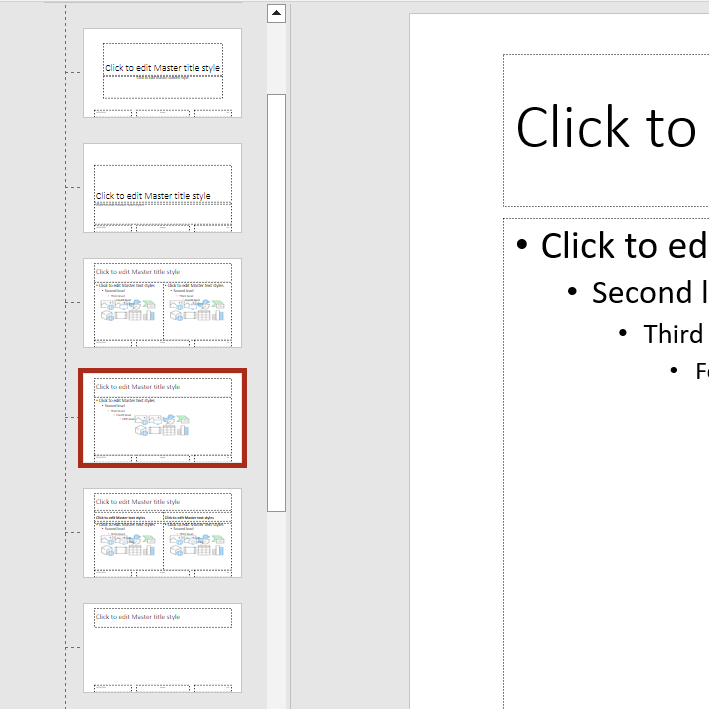
Task: Click the highlighted Title and Content layout thumbnail
Action: click(162, 418)
